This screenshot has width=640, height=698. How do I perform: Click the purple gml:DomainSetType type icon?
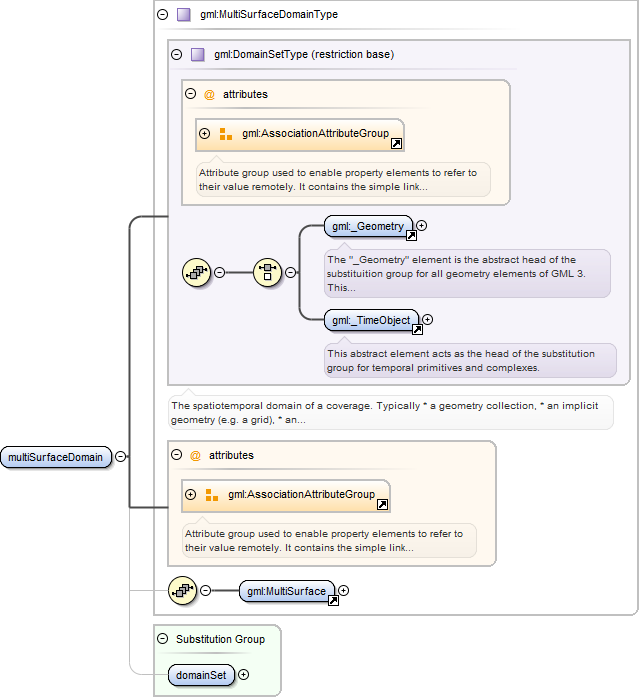coord(197,55)
